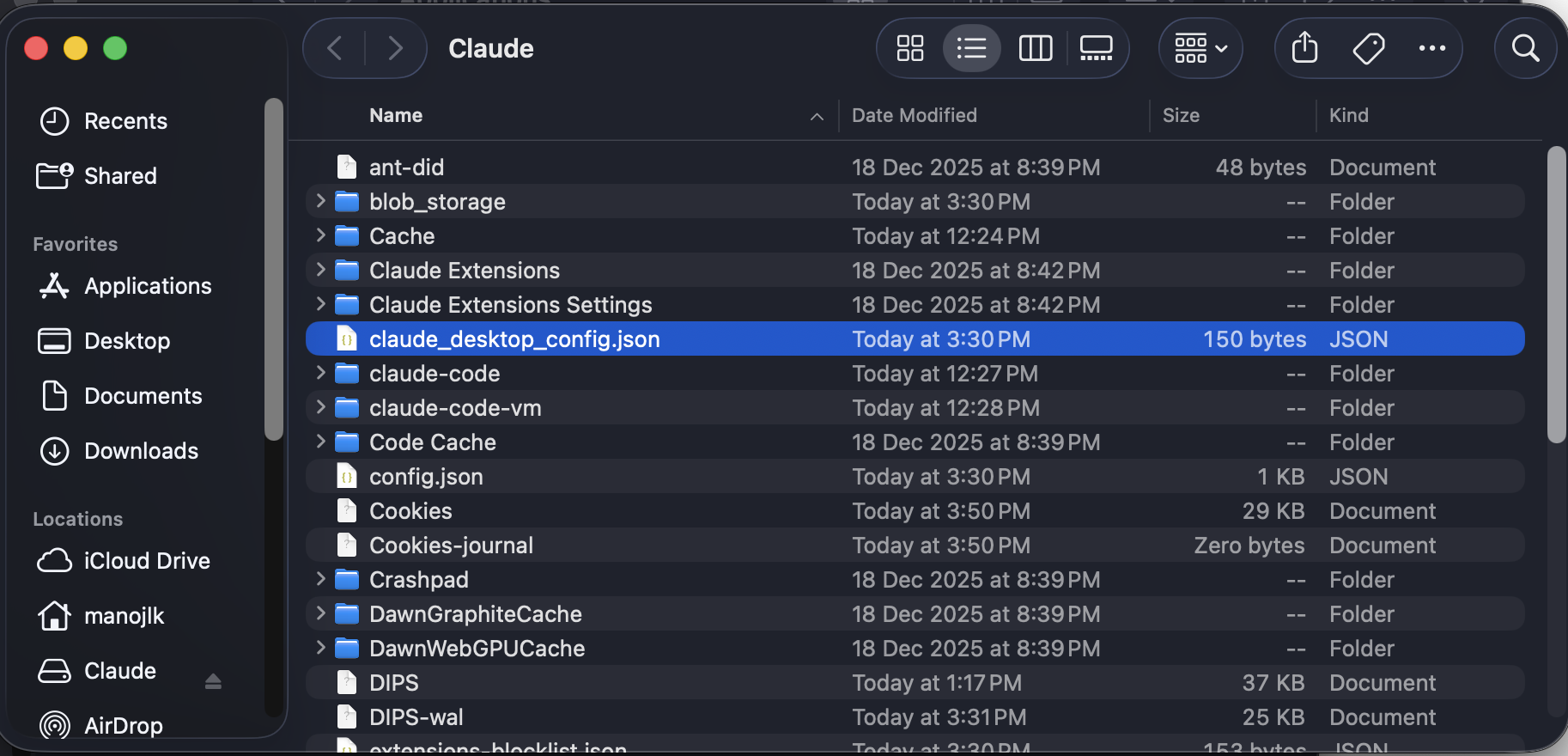Viewport: 1568px width, 756px height.
Task: Open the group-by options dropdown
Action: coord(1200,48)
